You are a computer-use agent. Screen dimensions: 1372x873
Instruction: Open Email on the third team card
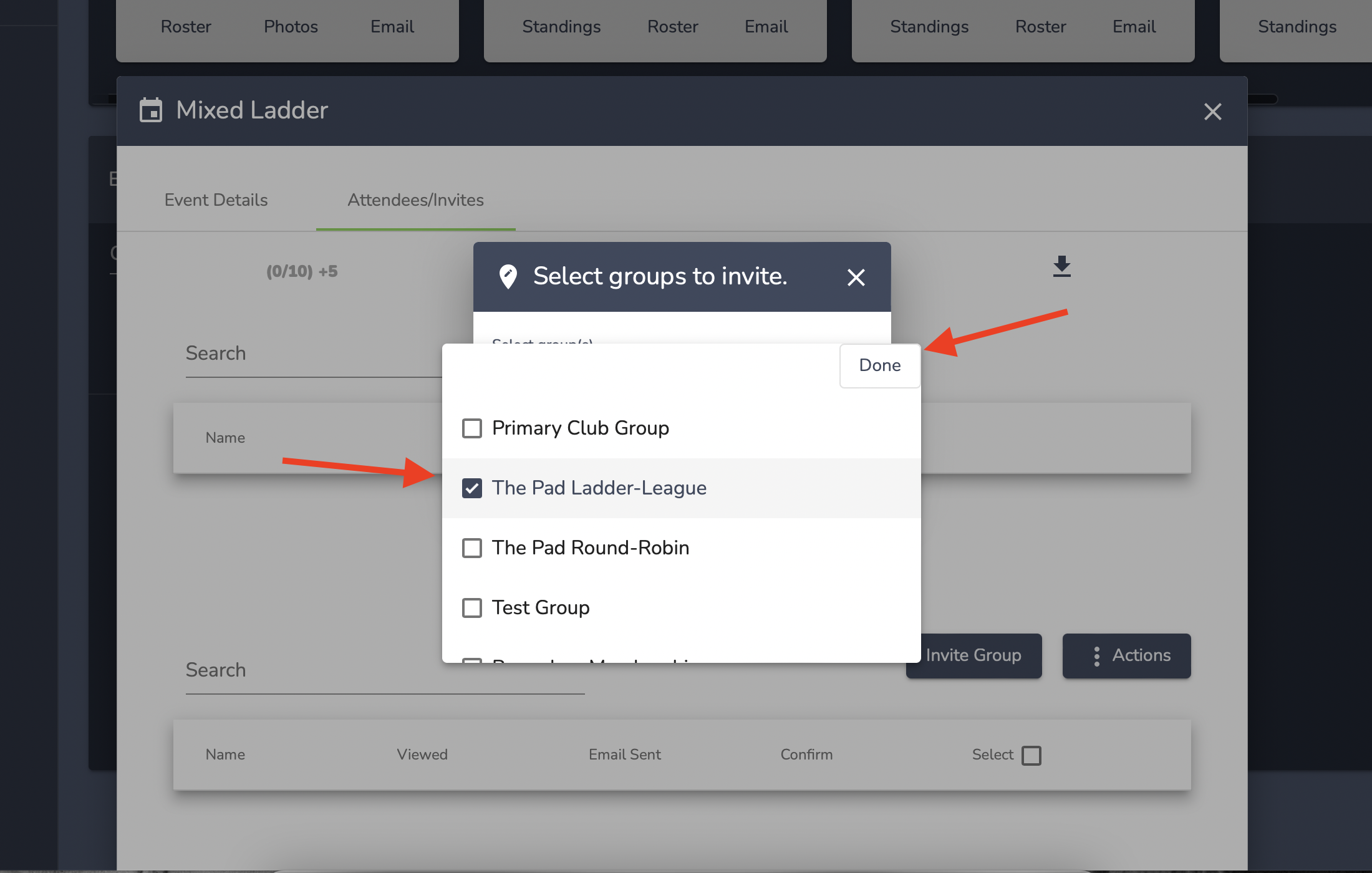(1134, 27)
